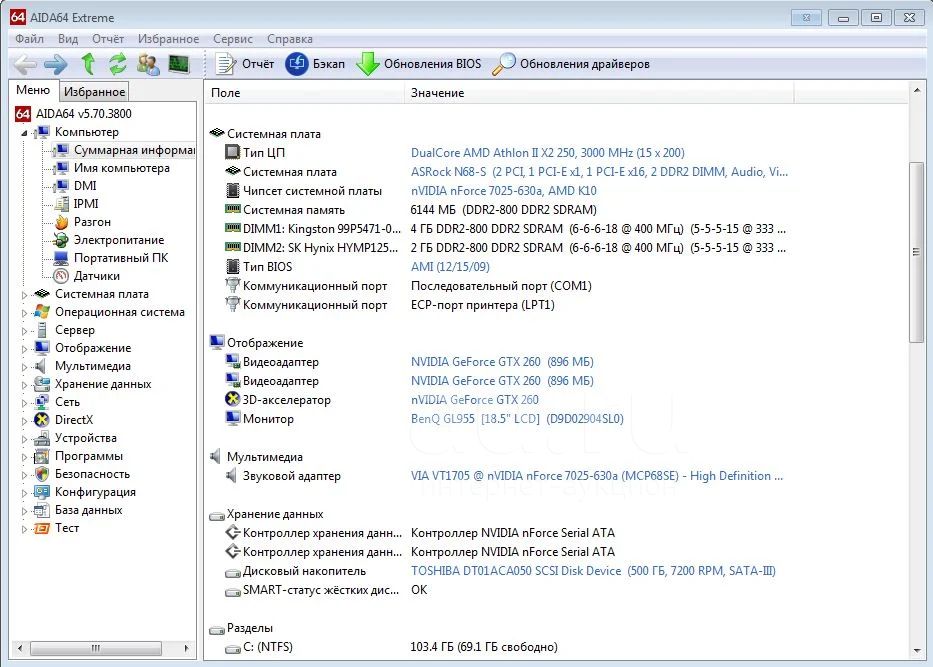Open the Вид menu
This screenshot has height=667, width=933.
(68, 39)
